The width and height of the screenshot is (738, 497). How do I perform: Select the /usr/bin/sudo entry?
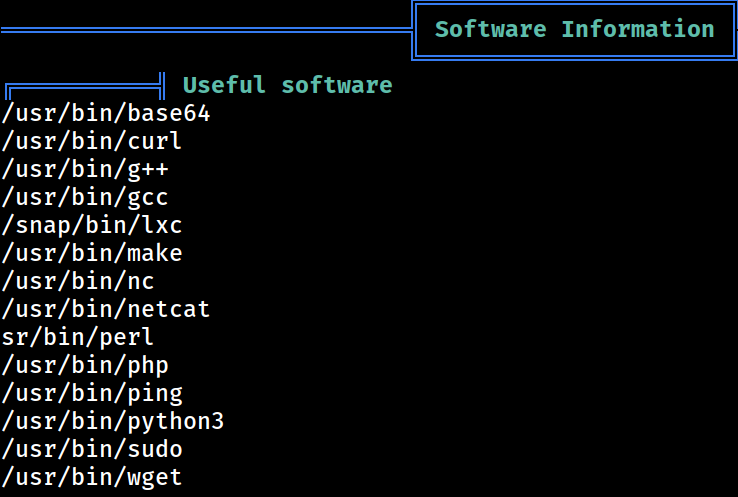(92, 449)
